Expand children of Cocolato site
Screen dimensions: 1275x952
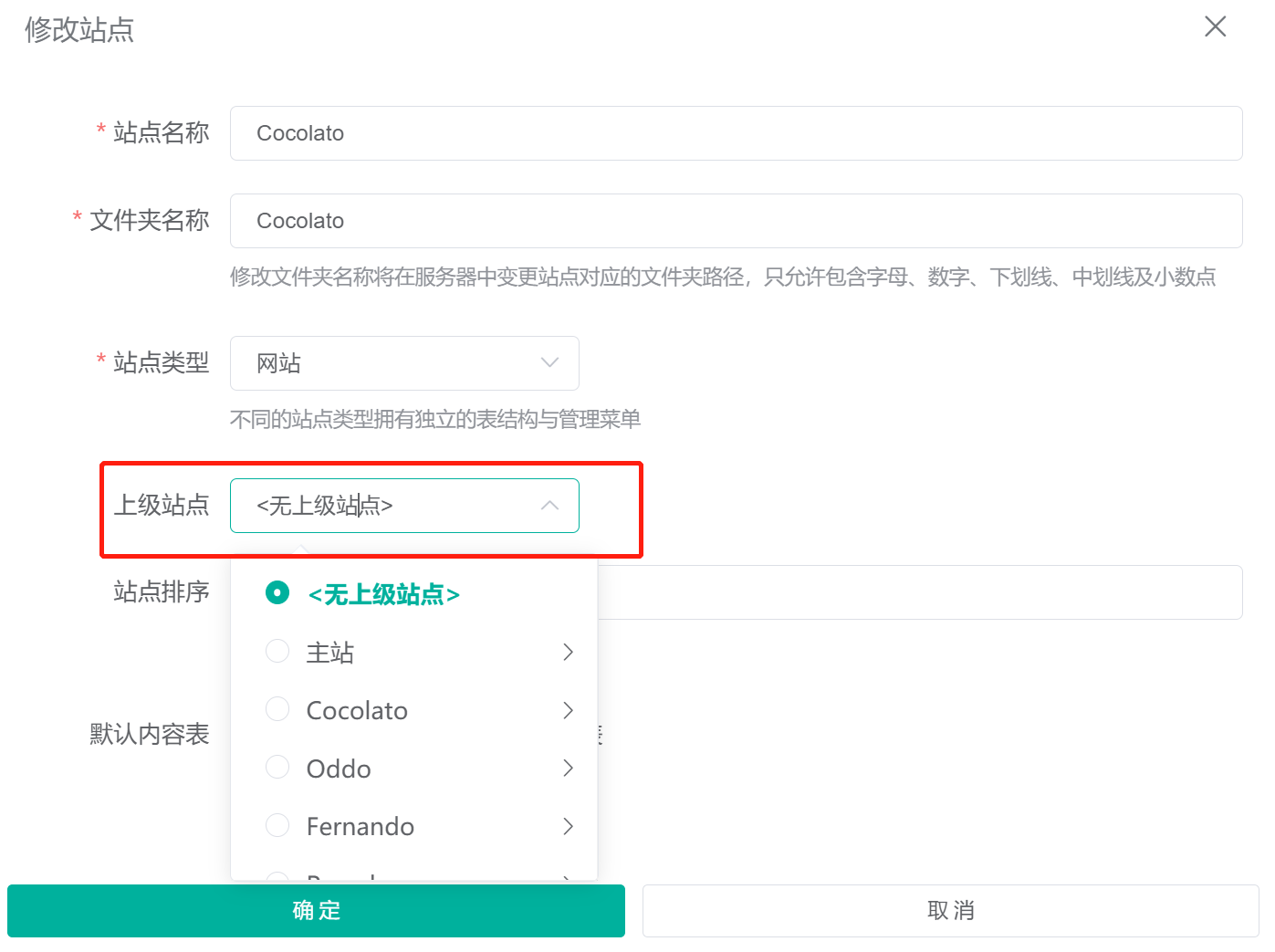[568, 710]
